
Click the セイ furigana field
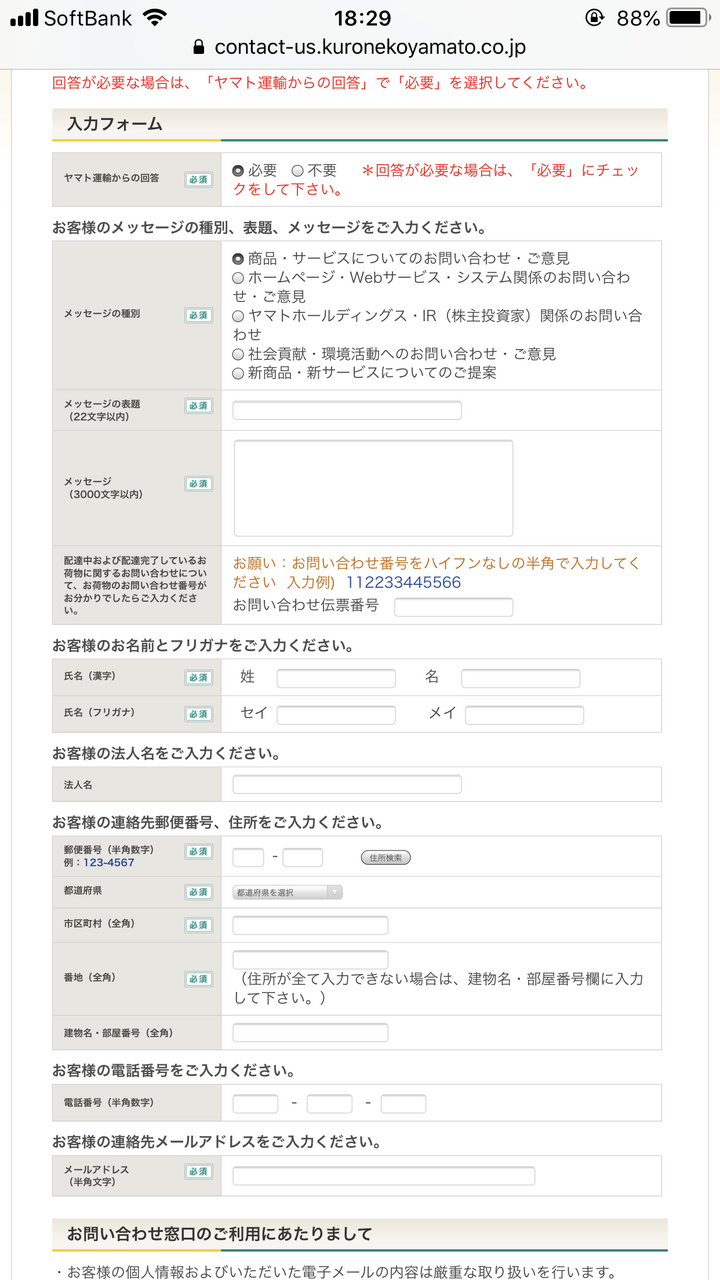(x=336, y=715)
